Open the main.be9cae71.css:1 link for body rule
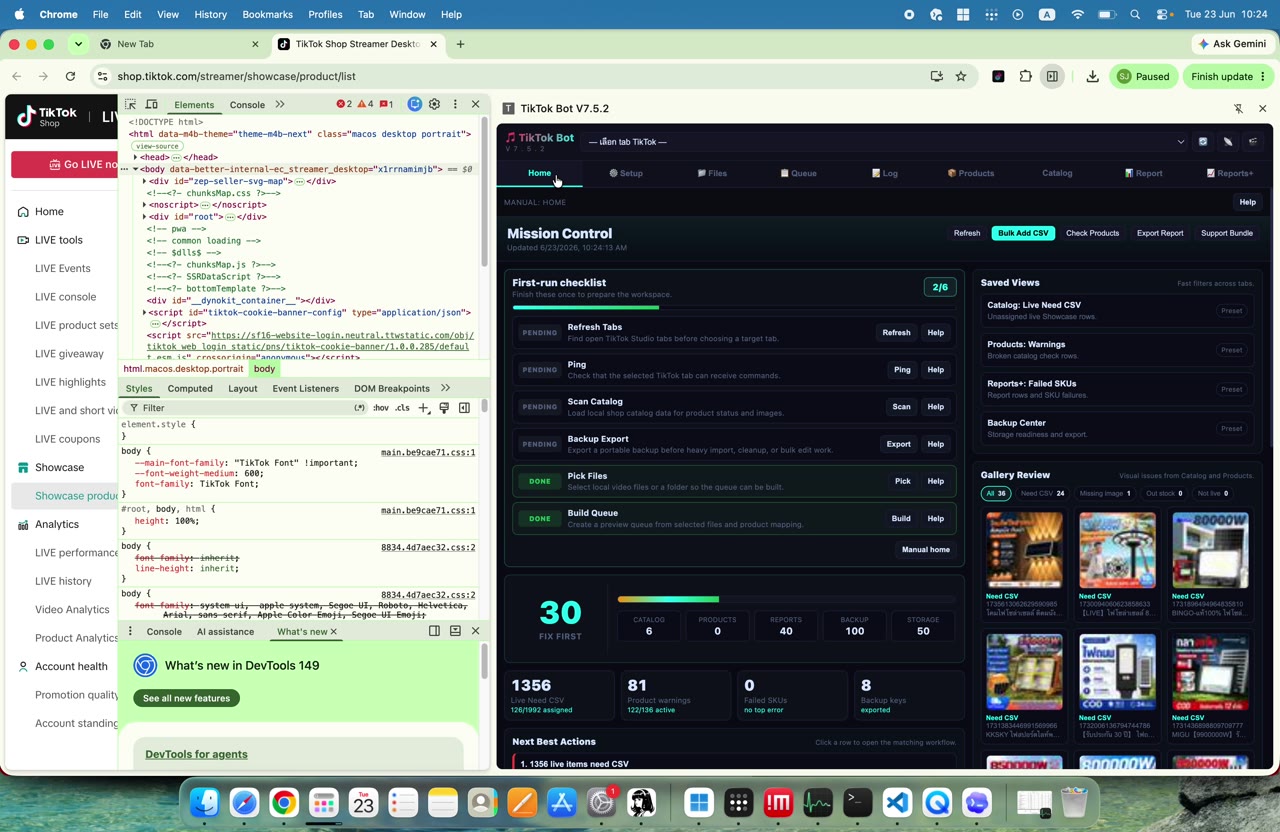 click(428, 452)
